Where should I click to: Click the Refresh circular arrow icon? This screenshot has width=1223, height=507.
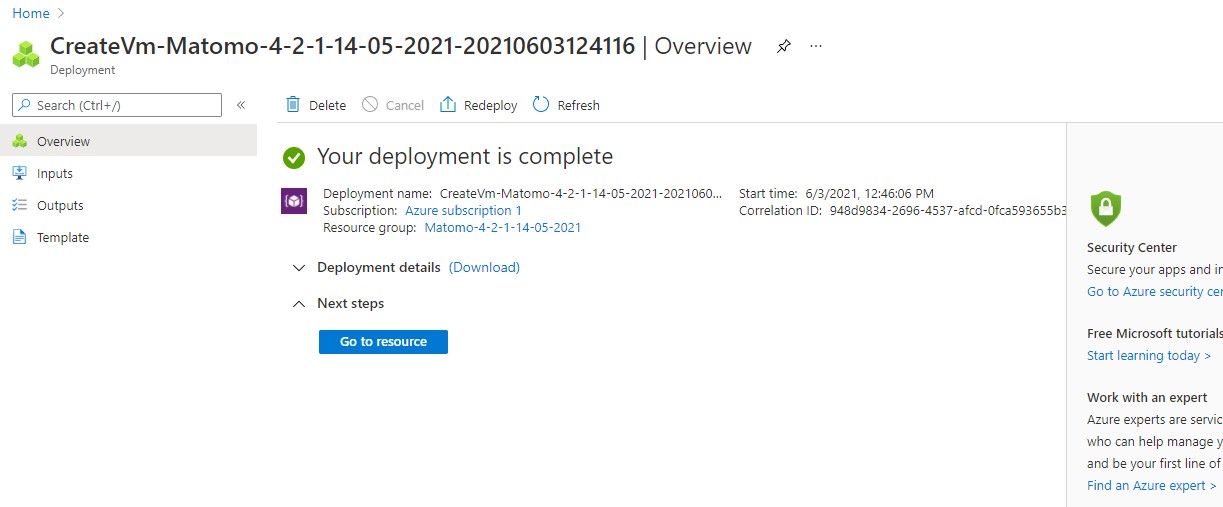pyautogui.click(x=541, y=105)
